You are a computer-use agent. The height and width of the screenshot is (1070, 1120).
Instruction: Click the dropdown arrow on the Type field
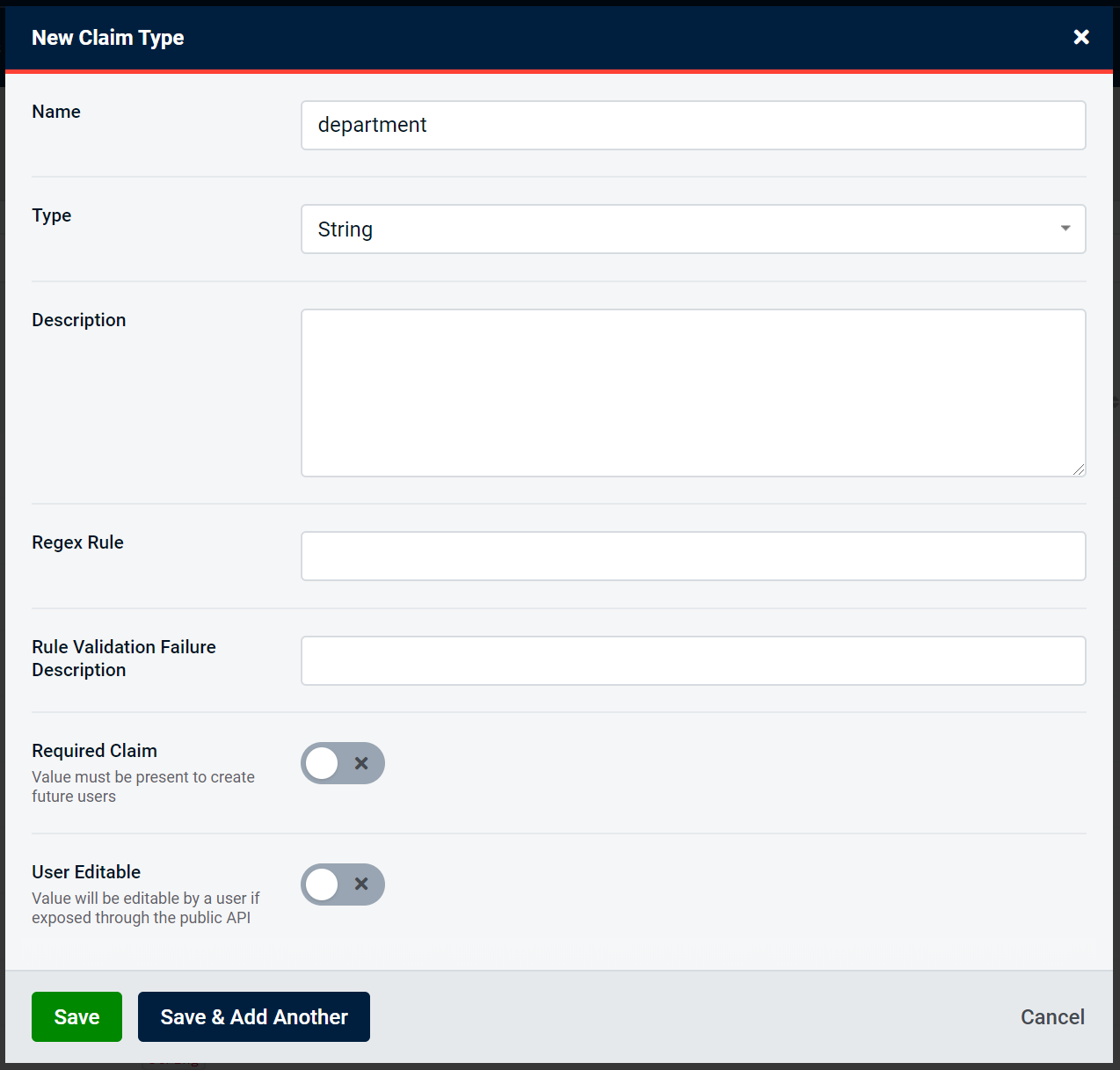[1065, 229]
